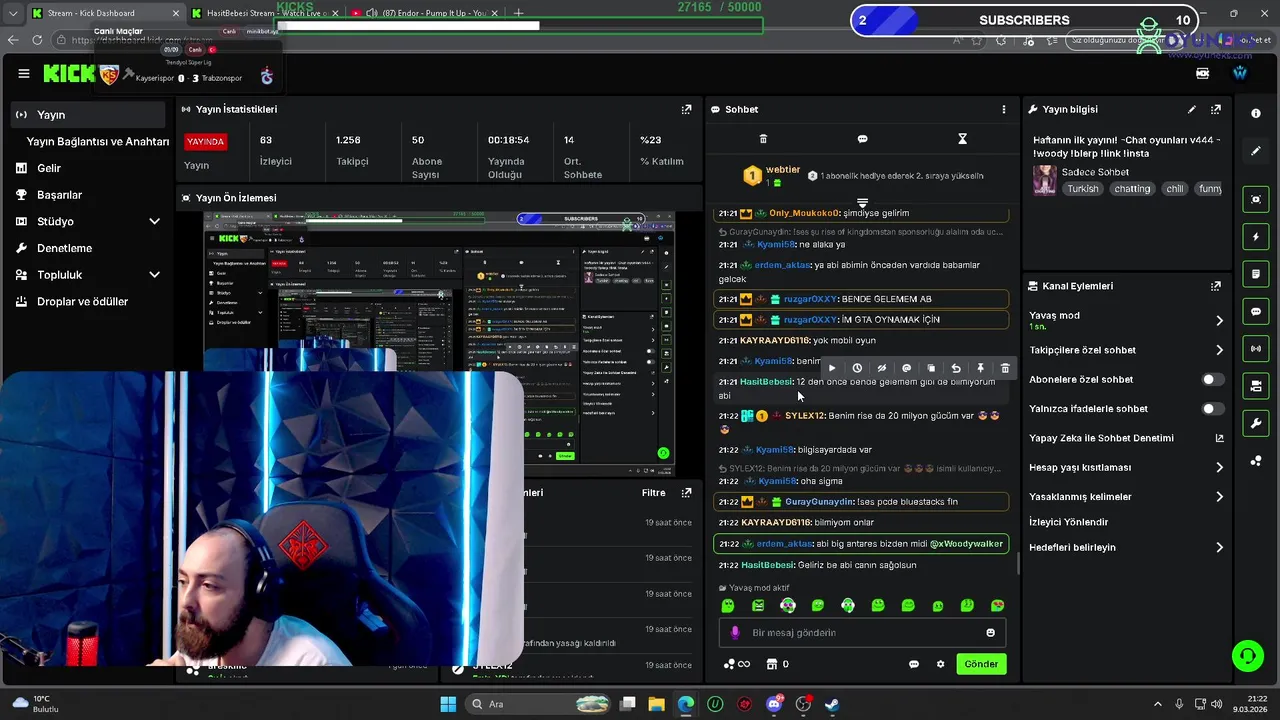Pop out the Kanal Eylemleri panel
Screen dimensions: 1280x720
1216,286
